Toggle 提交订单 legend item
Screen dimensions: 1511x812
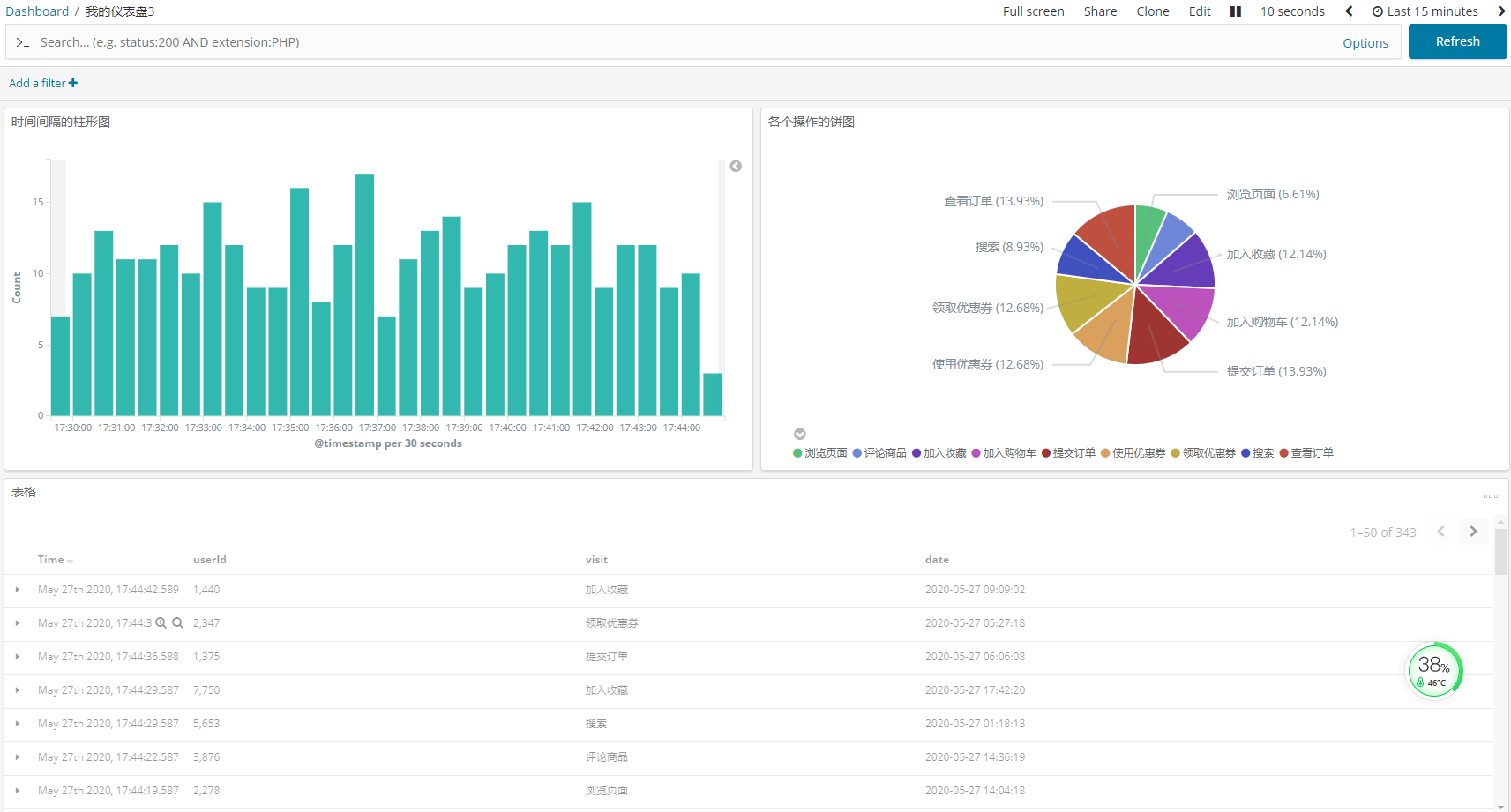1068,453
